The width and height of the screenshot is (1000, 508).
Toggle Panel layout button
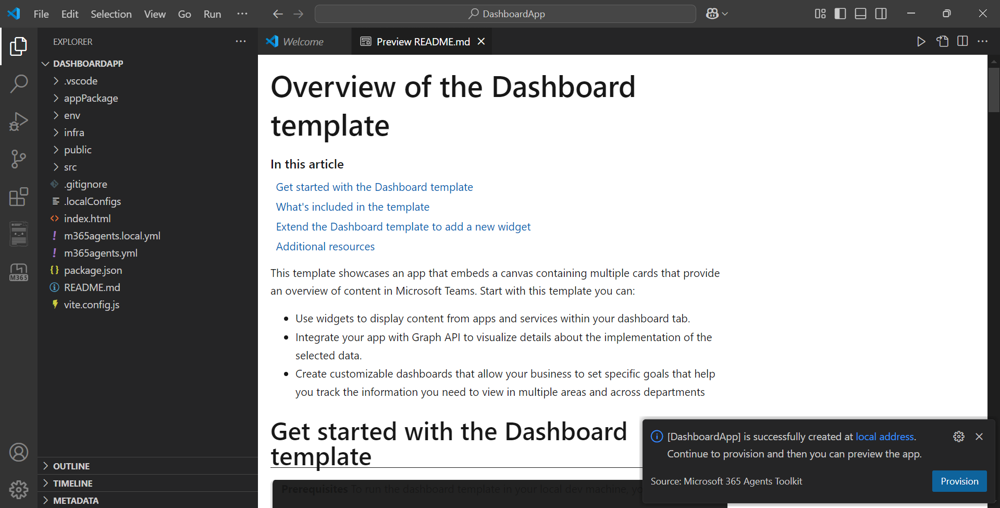pos(860,13)
